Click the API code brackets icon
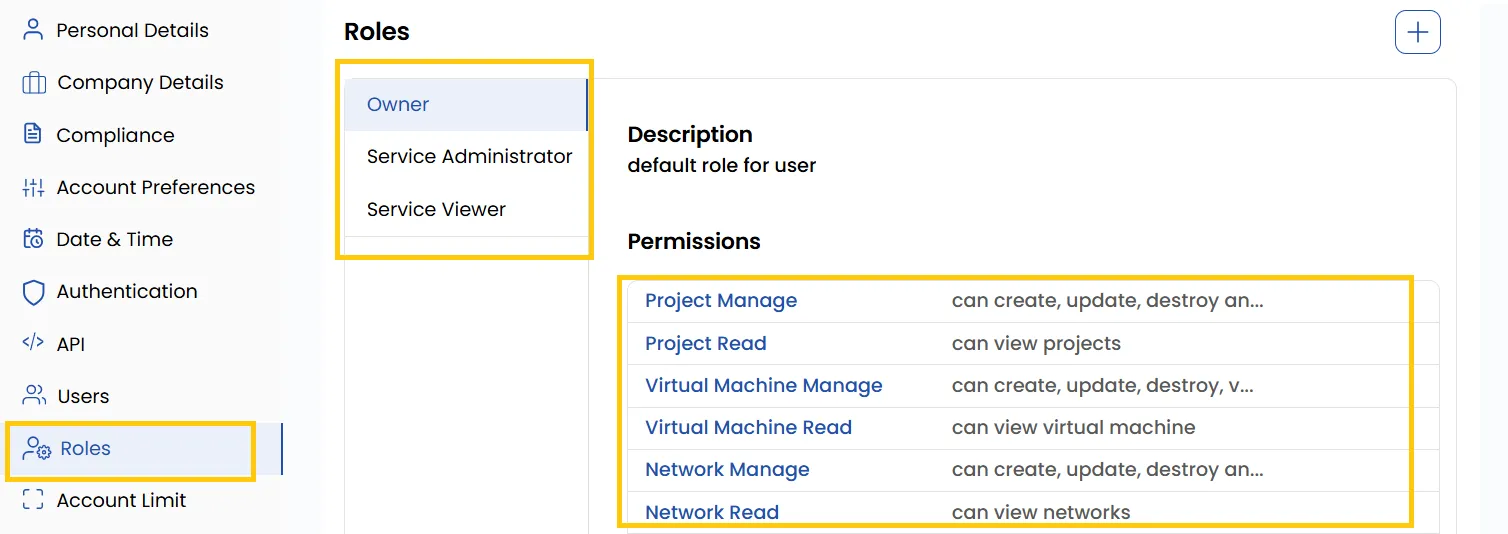Image resolution: width=1508 pixels, height=534 pixels. (34, 343)
